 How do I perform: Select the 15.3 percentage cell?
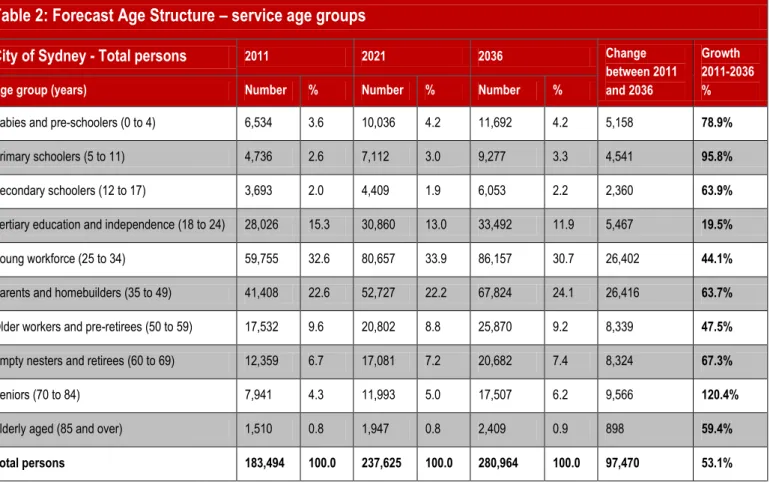319,225
